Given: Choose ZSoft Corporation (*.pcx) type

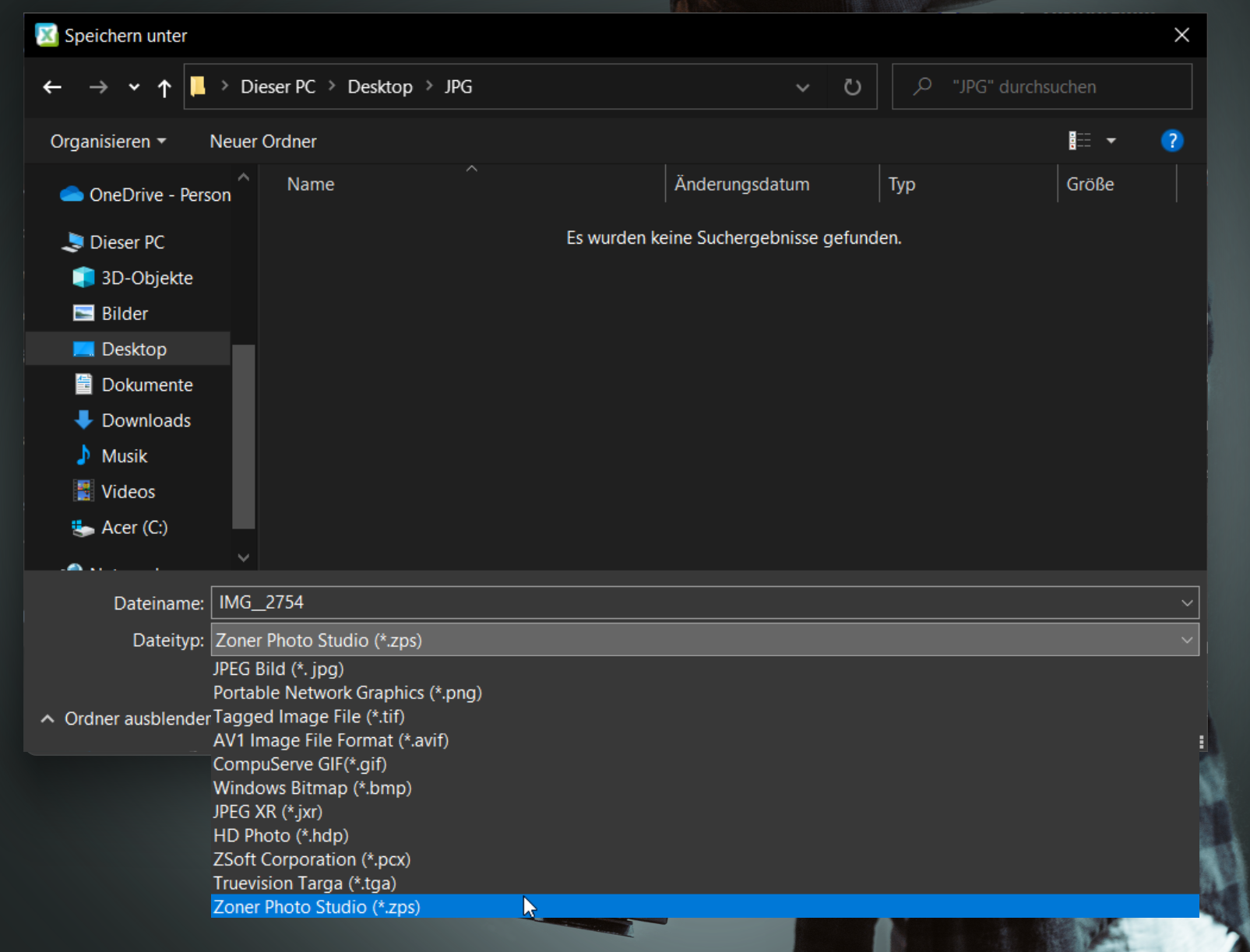Looking at the screenshot, I should click(705, 859).
